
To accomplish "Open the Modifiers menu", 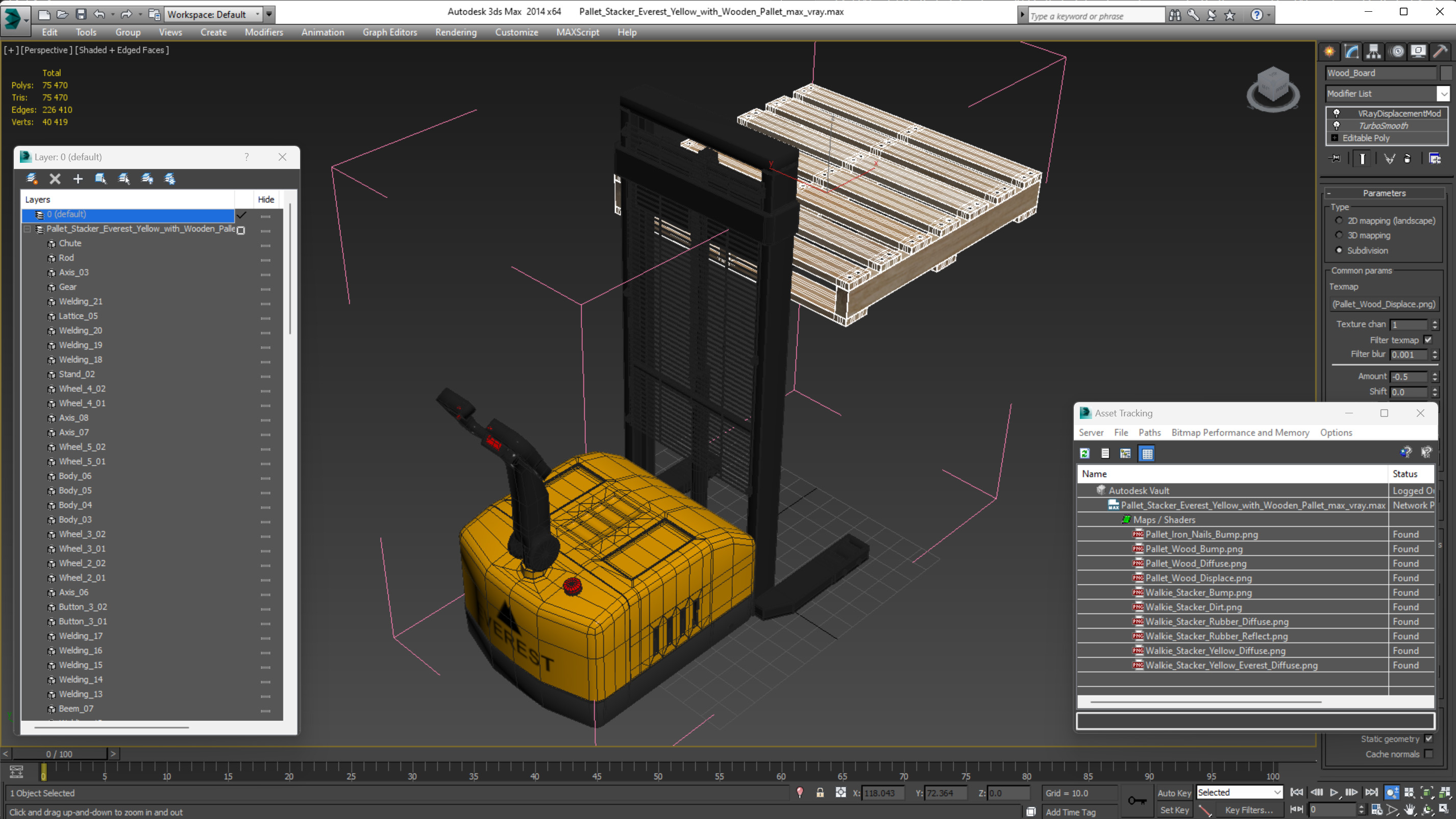I will 264,32.
